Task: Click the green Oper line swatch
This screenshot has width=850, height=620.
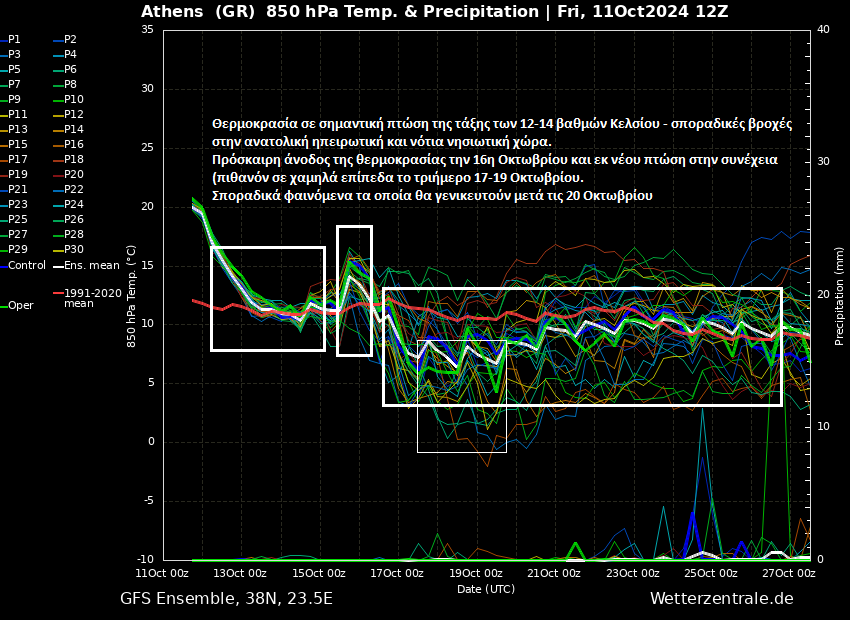Action: tap(4, 306)
